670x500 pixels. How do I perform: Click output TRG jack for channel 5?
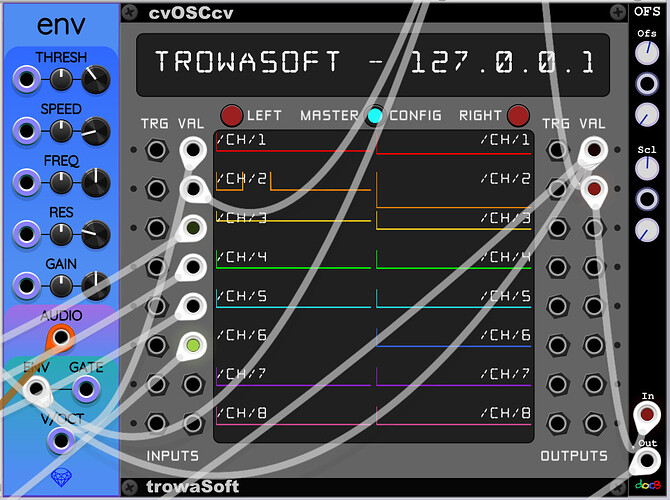coord(558,306)
